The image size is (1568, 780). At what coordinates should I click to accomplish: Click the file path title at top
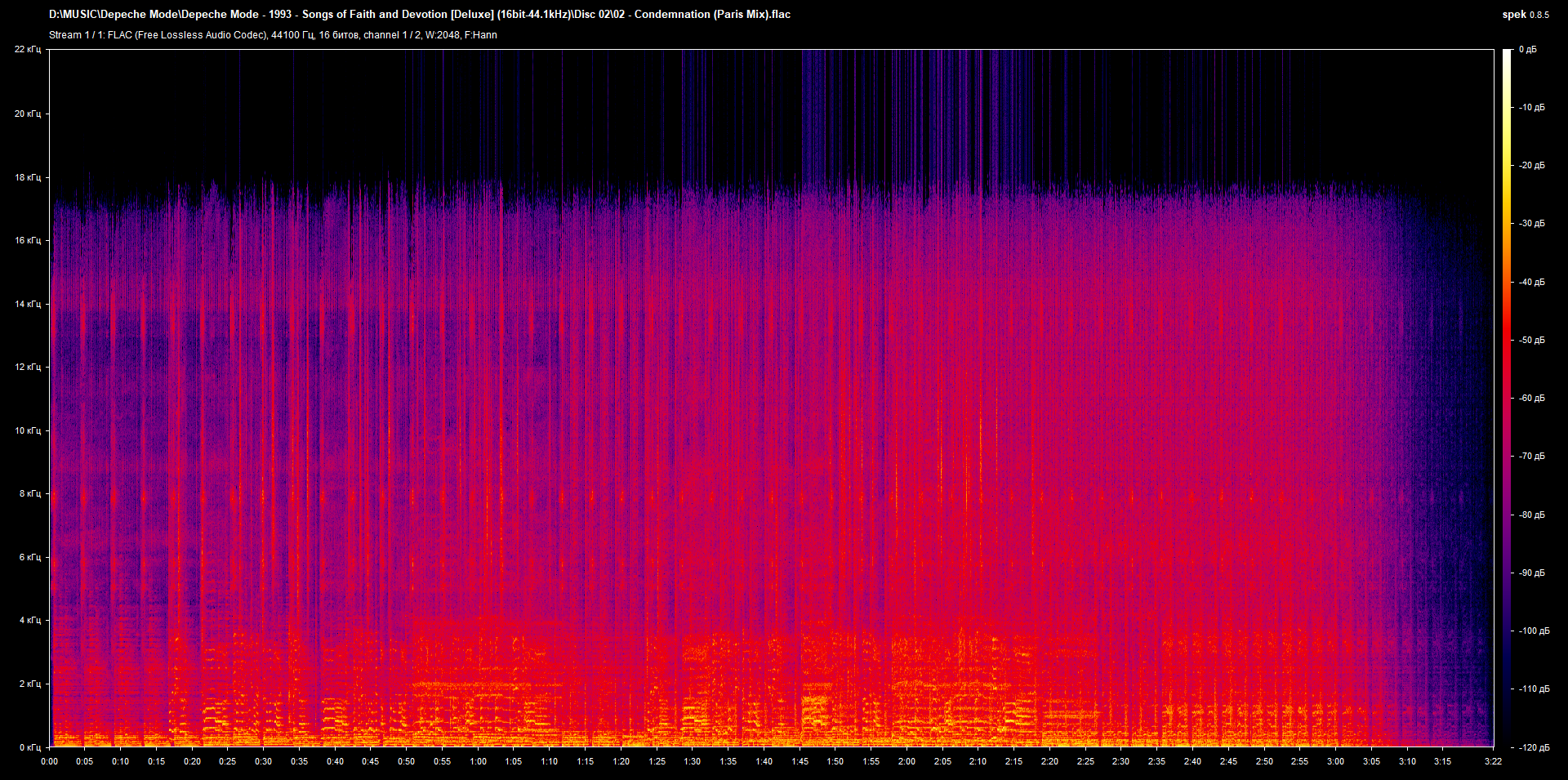(419, 14)
